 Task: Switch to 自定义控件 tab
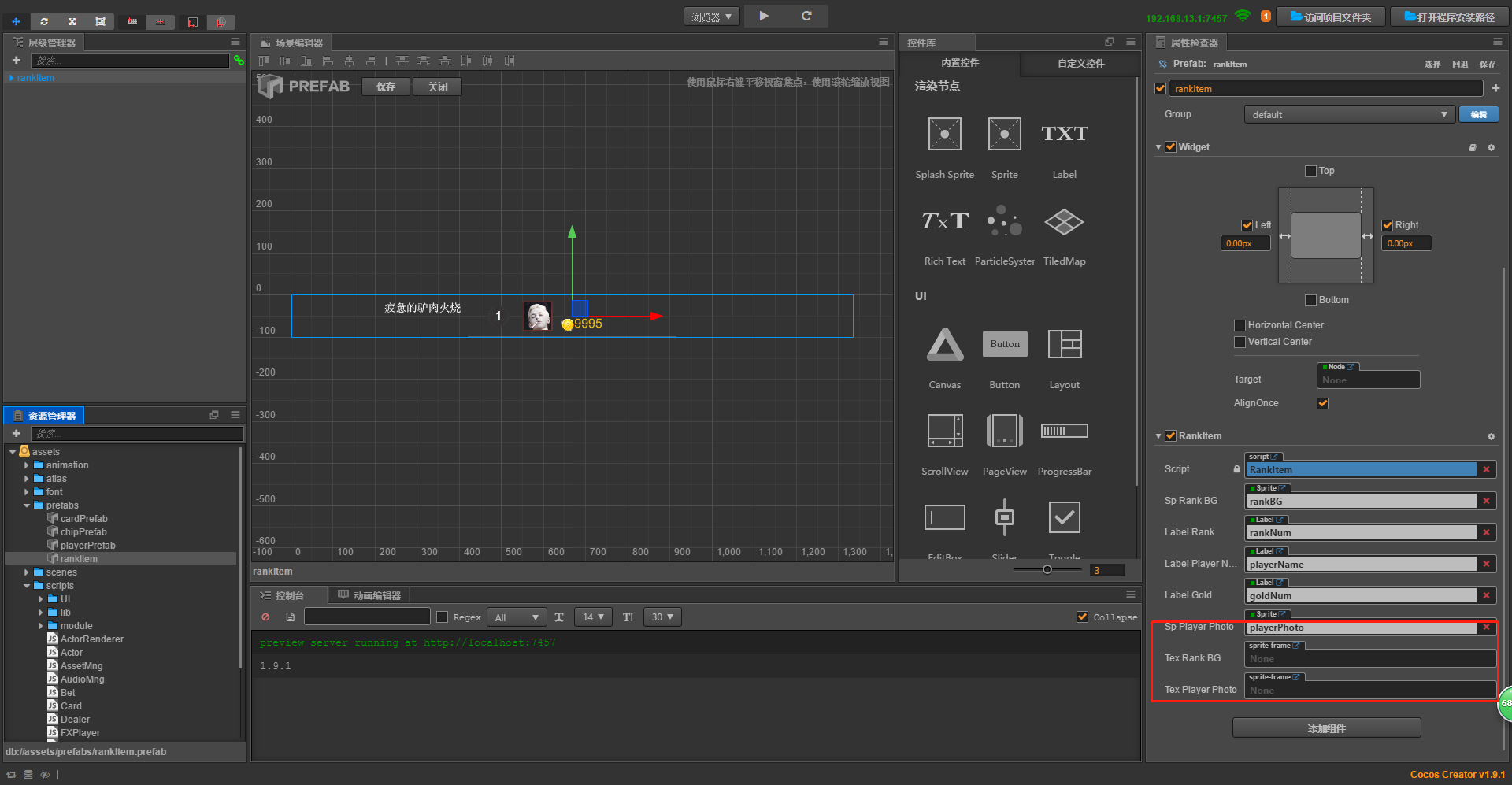[1080, 63]
